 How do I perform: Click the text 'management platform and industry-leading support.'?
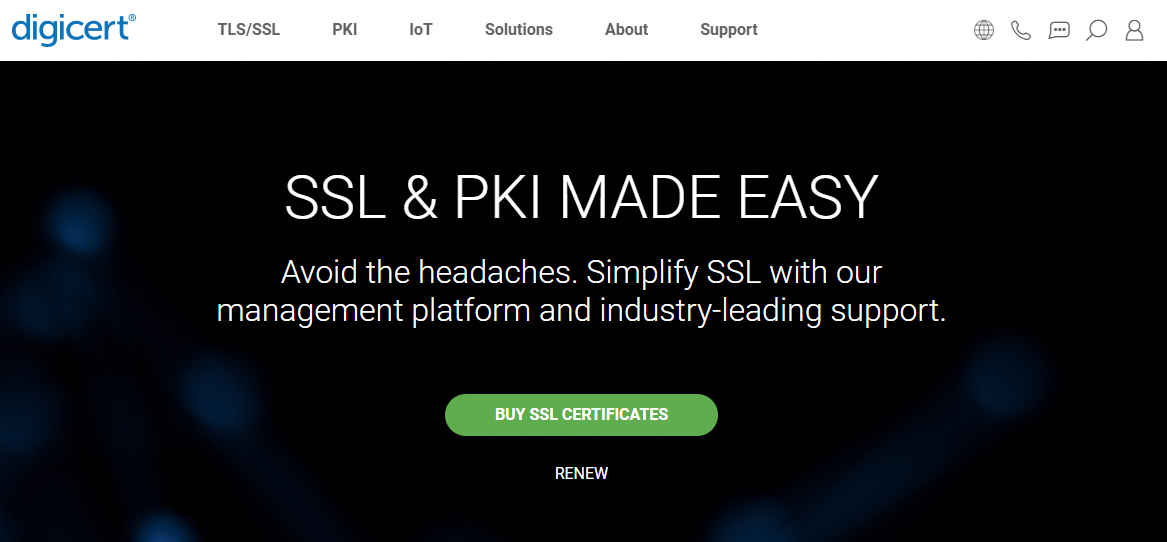coord(581,310)
